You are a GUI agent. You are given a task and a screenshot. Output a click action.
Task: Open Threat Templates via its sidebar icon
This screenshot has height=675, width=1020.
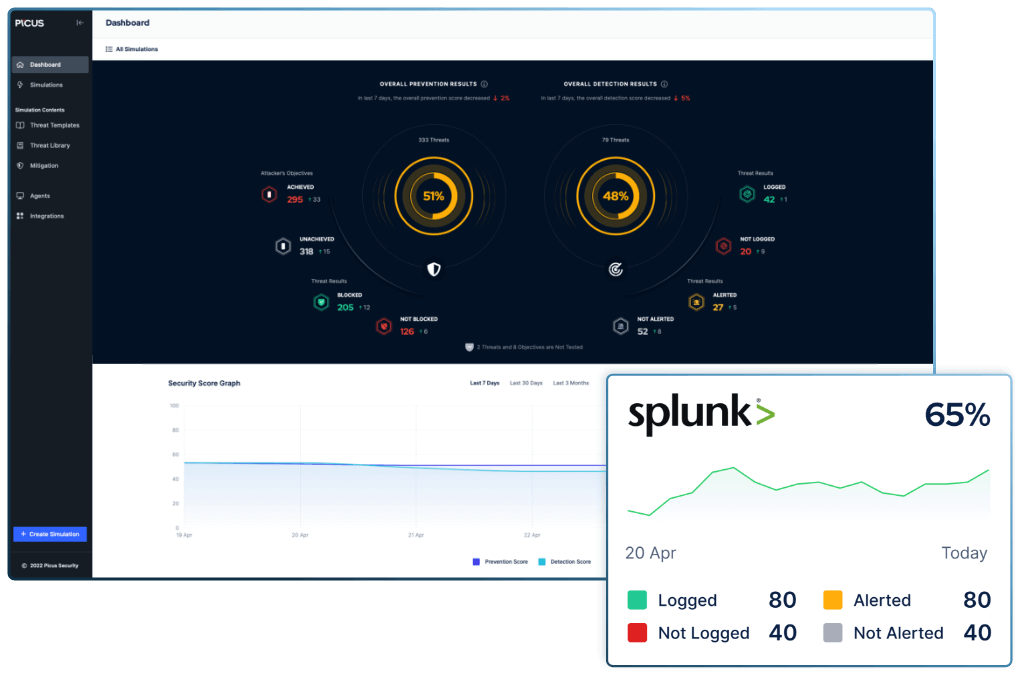20,125
